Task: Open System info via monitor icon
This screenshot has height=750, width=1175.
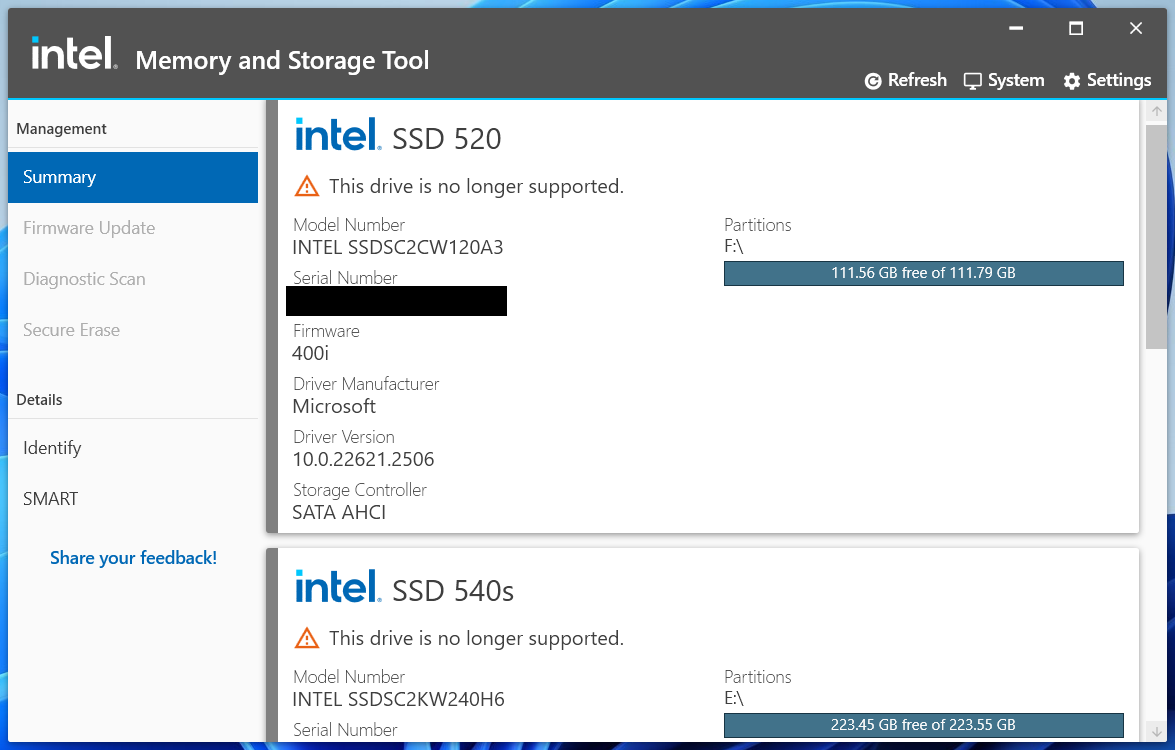Action: click(x=973, y=81)
